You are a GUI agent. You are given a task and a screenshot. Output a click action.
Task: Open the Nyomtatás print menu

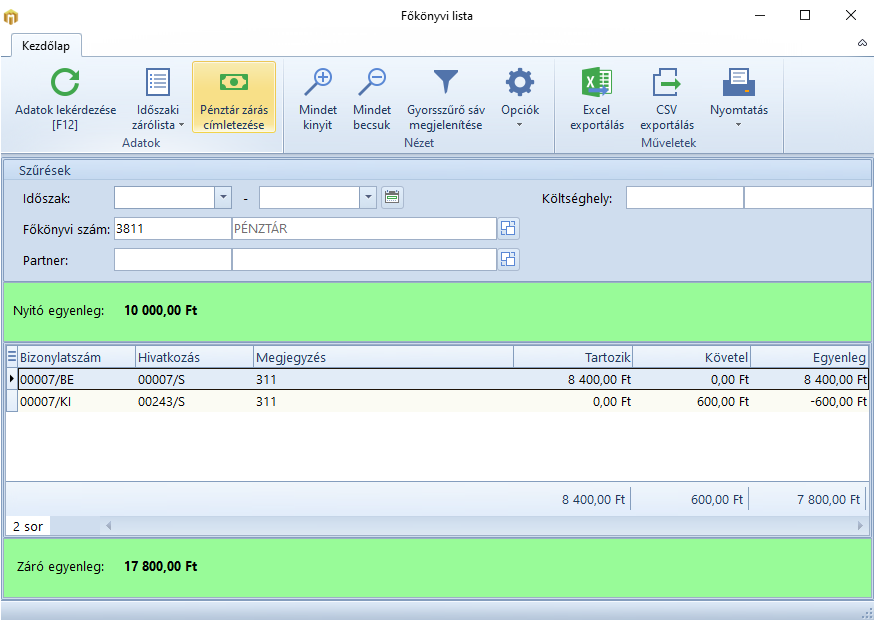tap(738, 98)
